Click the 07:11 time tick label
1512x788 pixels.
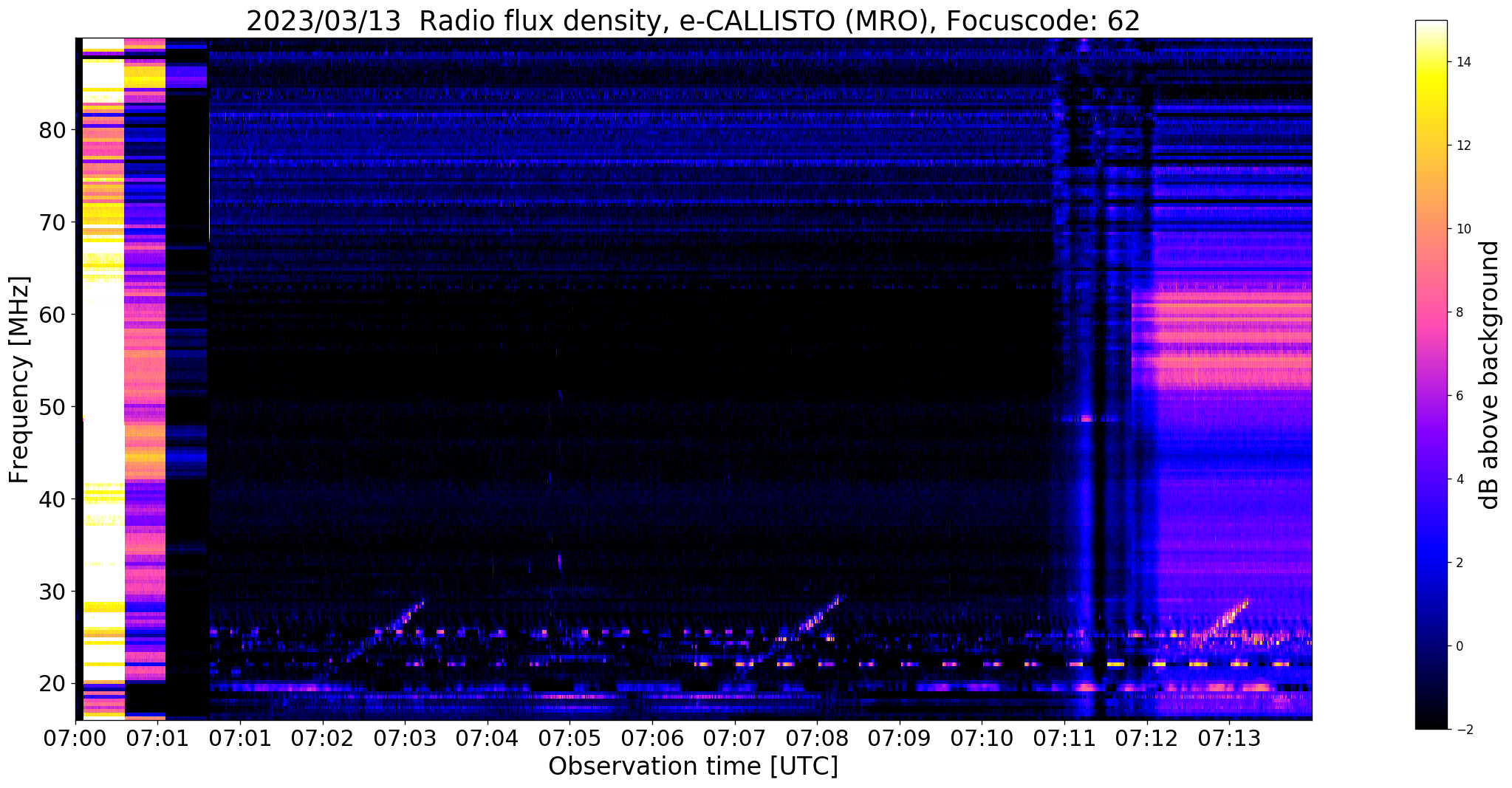[1064, 738]
